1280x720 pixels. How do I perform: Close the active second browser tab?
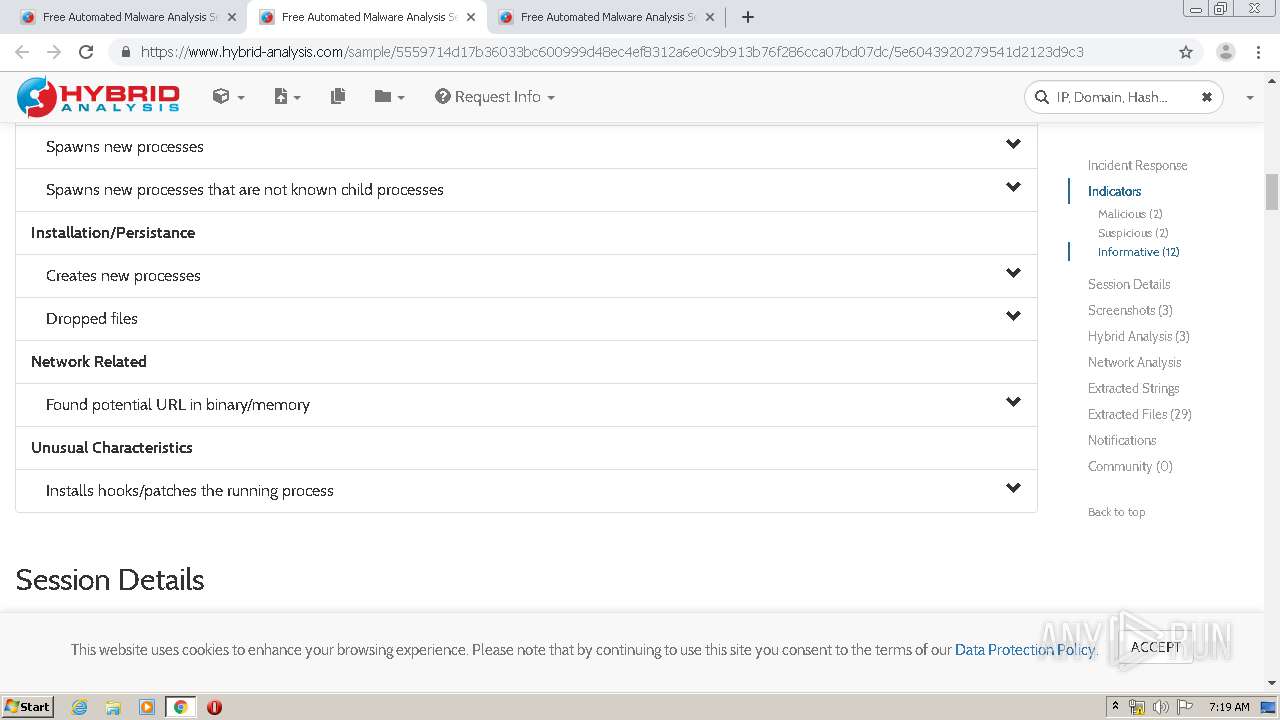coord(471,17)
